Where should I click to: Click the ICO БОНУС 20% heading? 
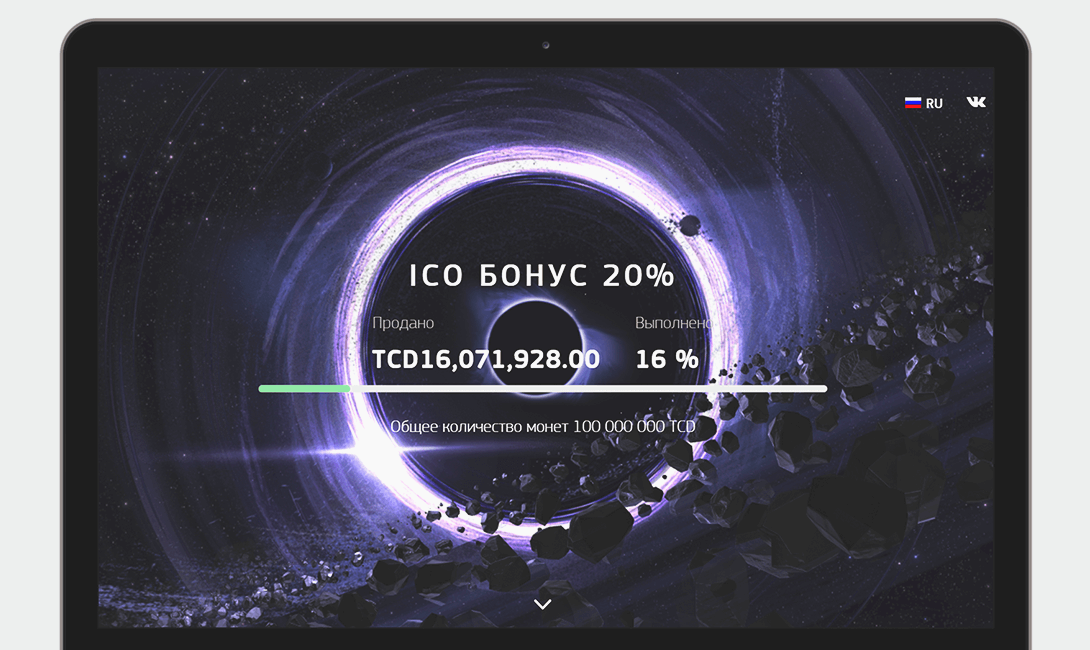[x=542, y=275]
